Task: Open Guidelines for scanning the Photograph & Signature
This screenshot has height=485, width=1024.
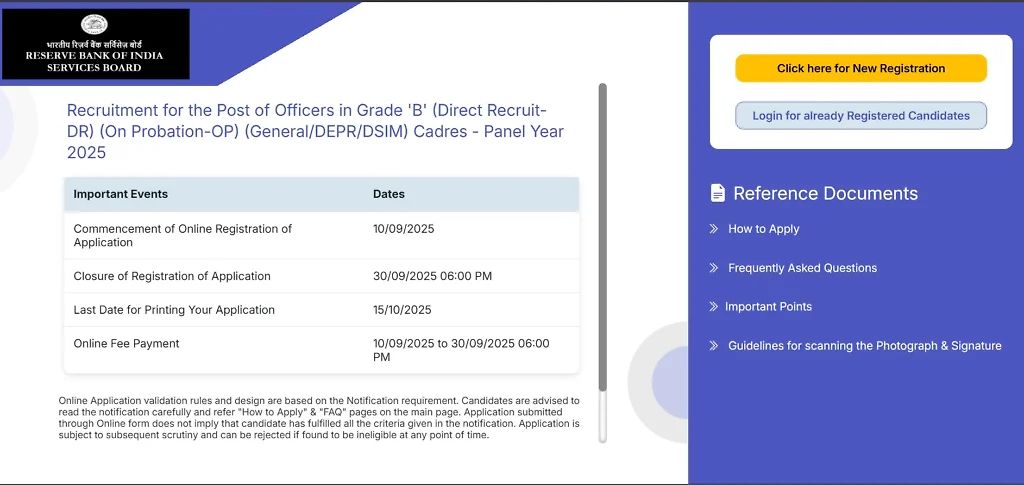Action: point(865,346)
